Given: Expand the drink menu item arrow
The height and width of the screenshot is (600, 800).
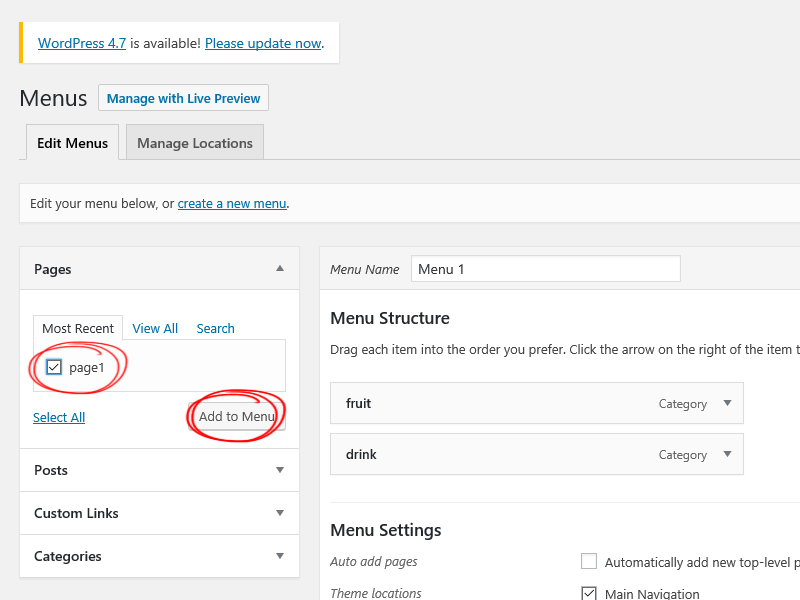Looking at the screenshot, I should coord(728,454).
